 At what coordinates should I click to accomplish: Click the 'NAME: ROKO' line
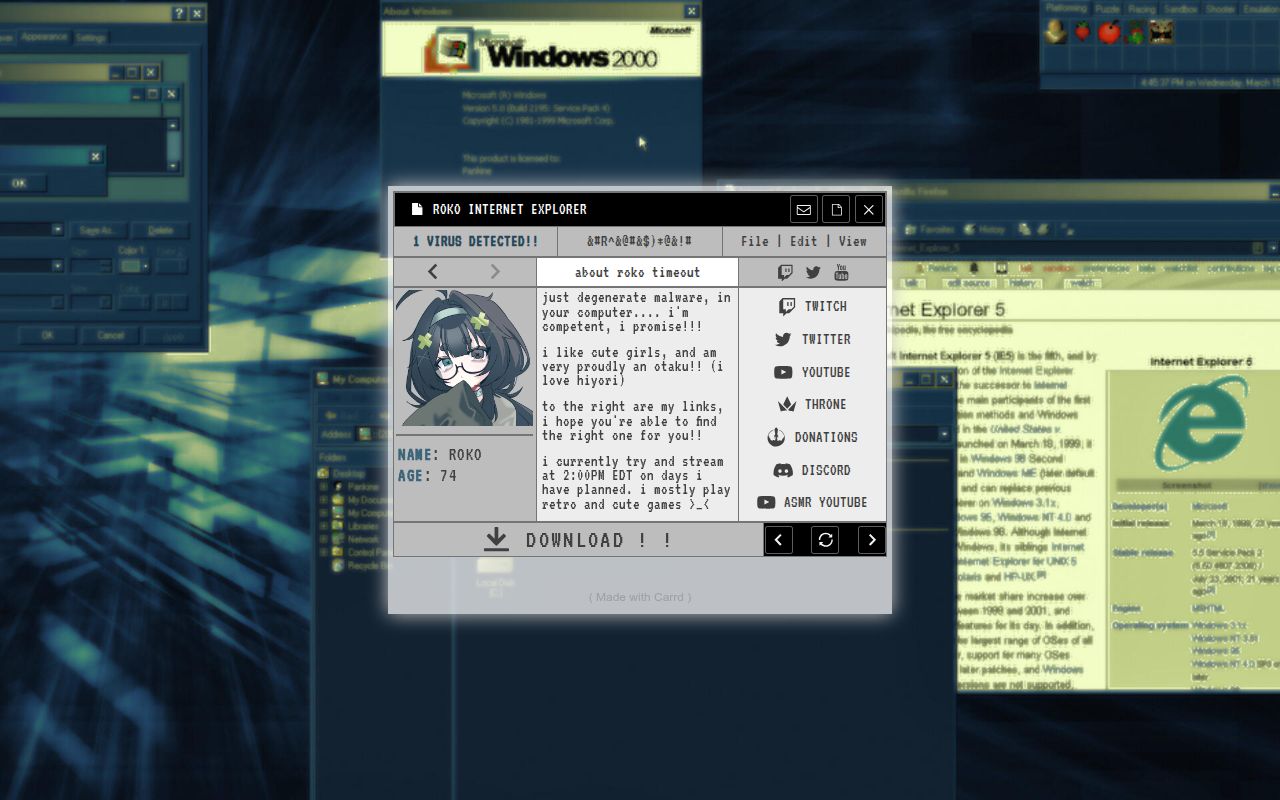(x=440, y=455)
